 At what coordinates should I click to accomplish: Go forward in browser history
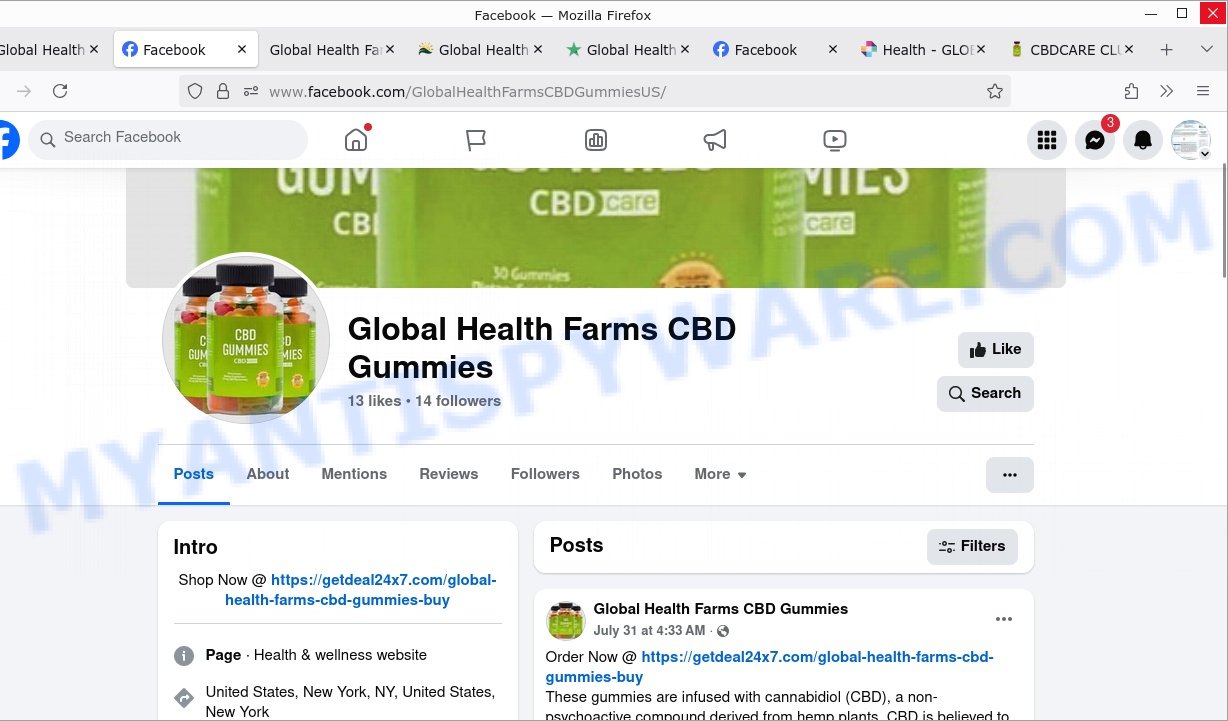(x=24, y=91)
